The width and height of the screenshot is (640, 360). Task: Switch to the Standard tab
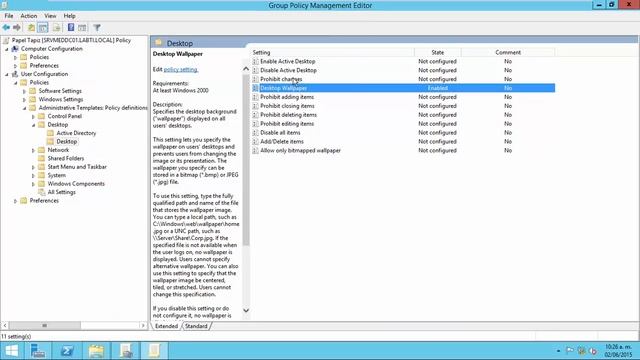point(196,326)
